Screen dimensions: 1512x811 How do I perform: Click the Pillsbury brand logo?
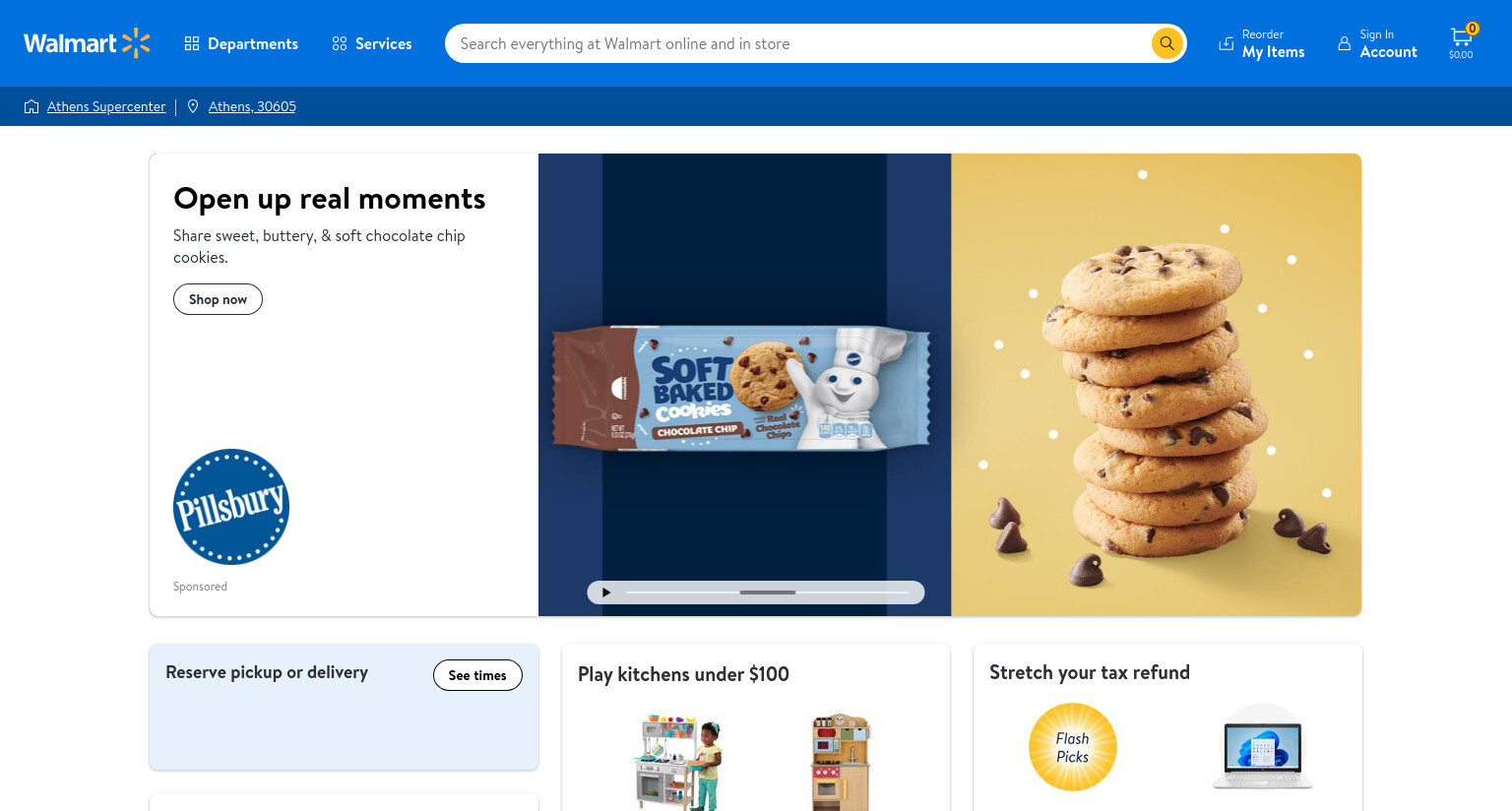pos(231,507)
